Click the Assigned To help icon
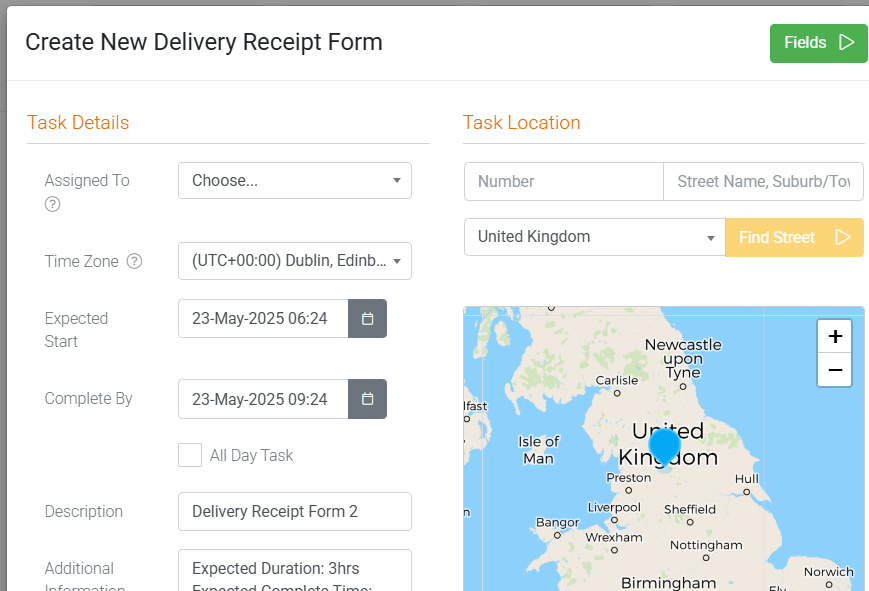This screenshot has height=591, width=869. click(53, 205)
